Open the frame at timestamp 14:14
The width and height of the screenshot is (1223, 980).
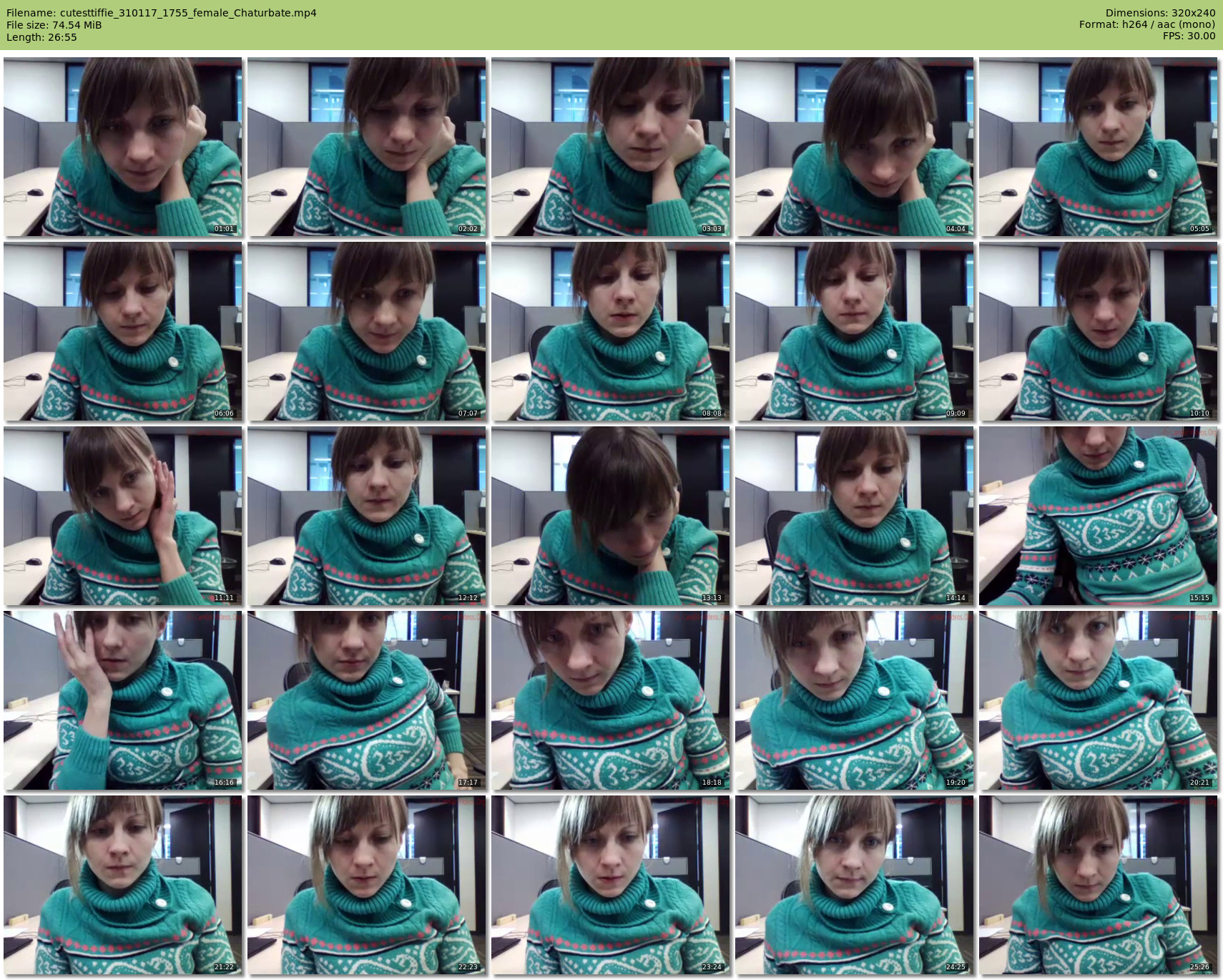(855, 516)
